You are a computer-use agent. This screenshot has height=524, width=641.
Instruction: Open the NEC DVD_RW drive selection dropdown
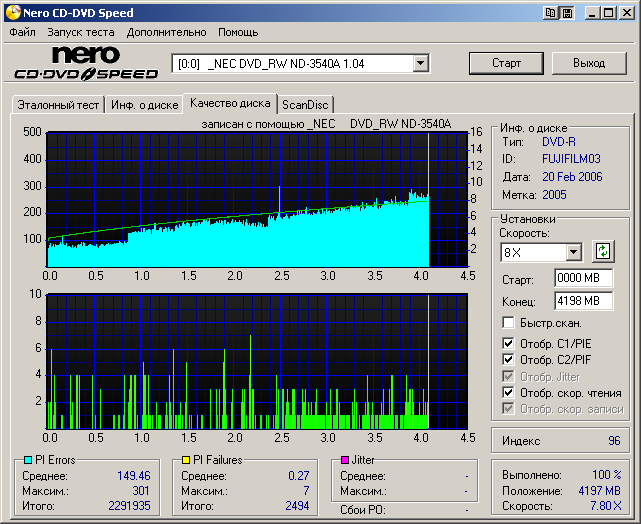pos(420,63)
